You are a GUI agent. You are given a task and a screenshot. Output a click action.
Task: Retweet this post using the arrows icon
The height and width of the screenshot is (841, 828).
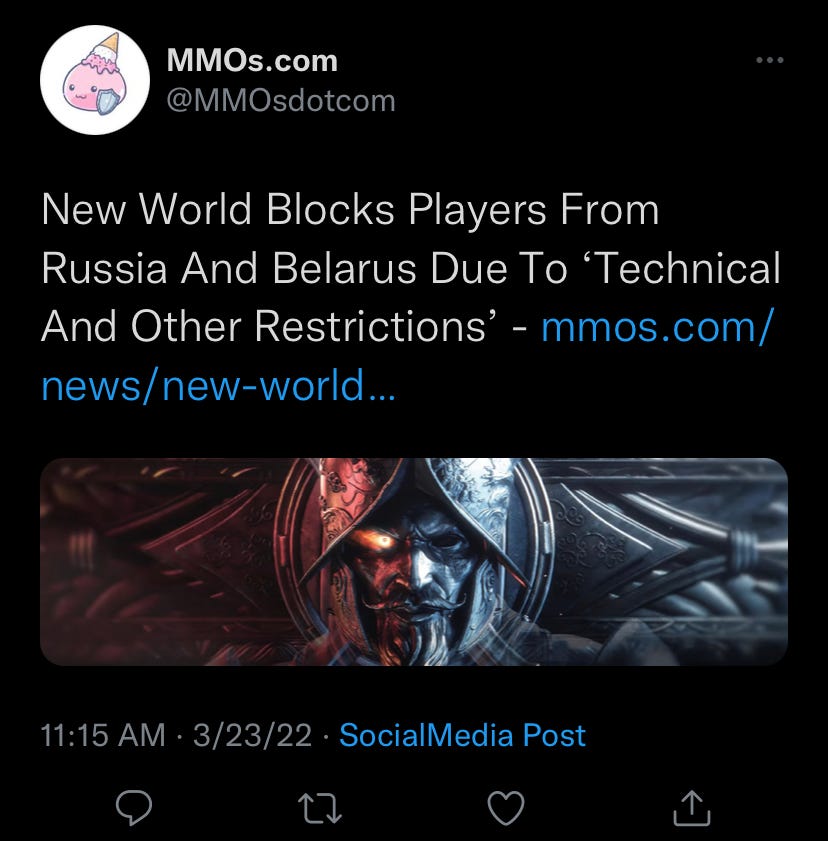tap(320, 809)
